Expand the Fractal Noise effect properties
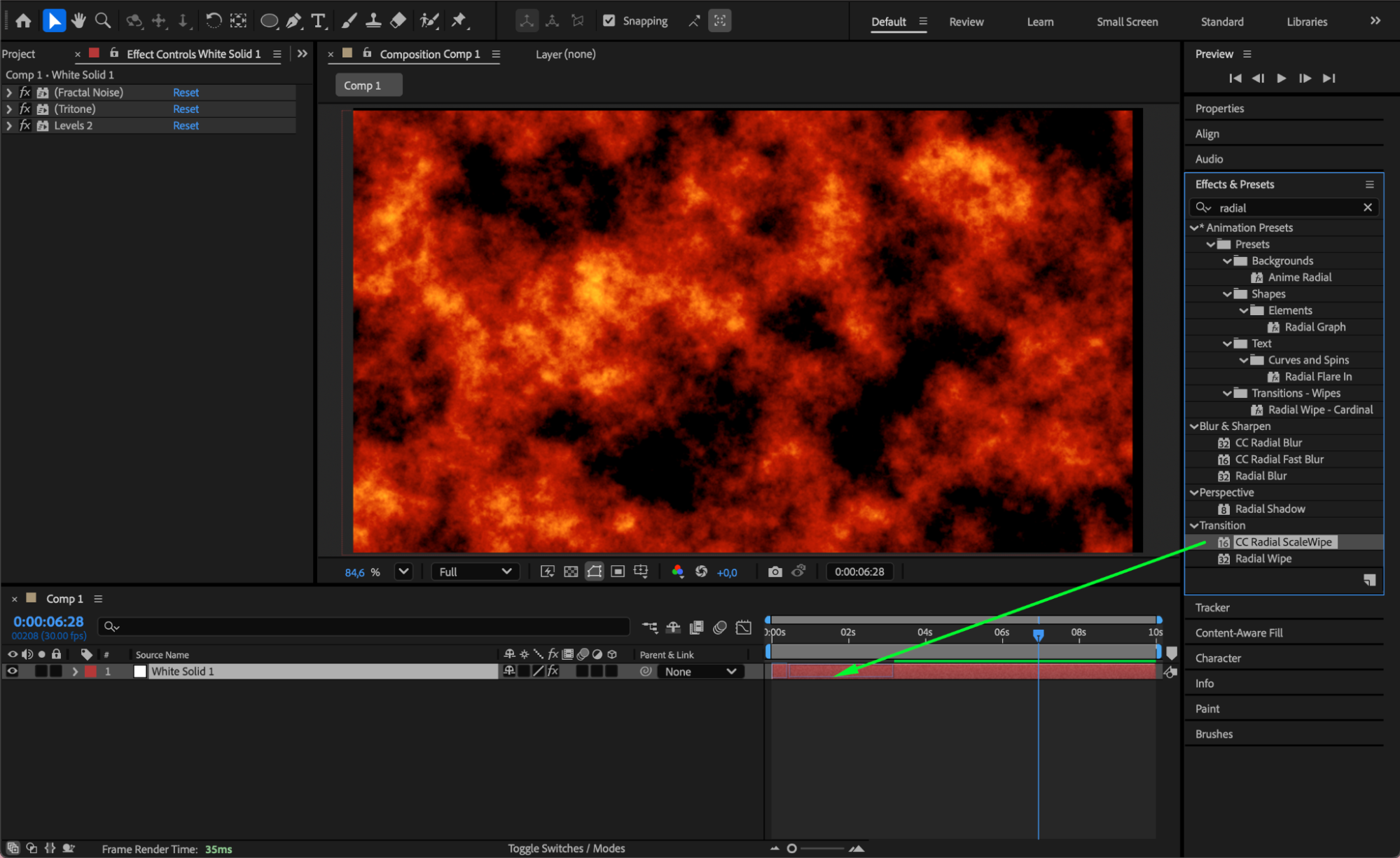Screen dimensions: 1400x858 coord(9,92)
